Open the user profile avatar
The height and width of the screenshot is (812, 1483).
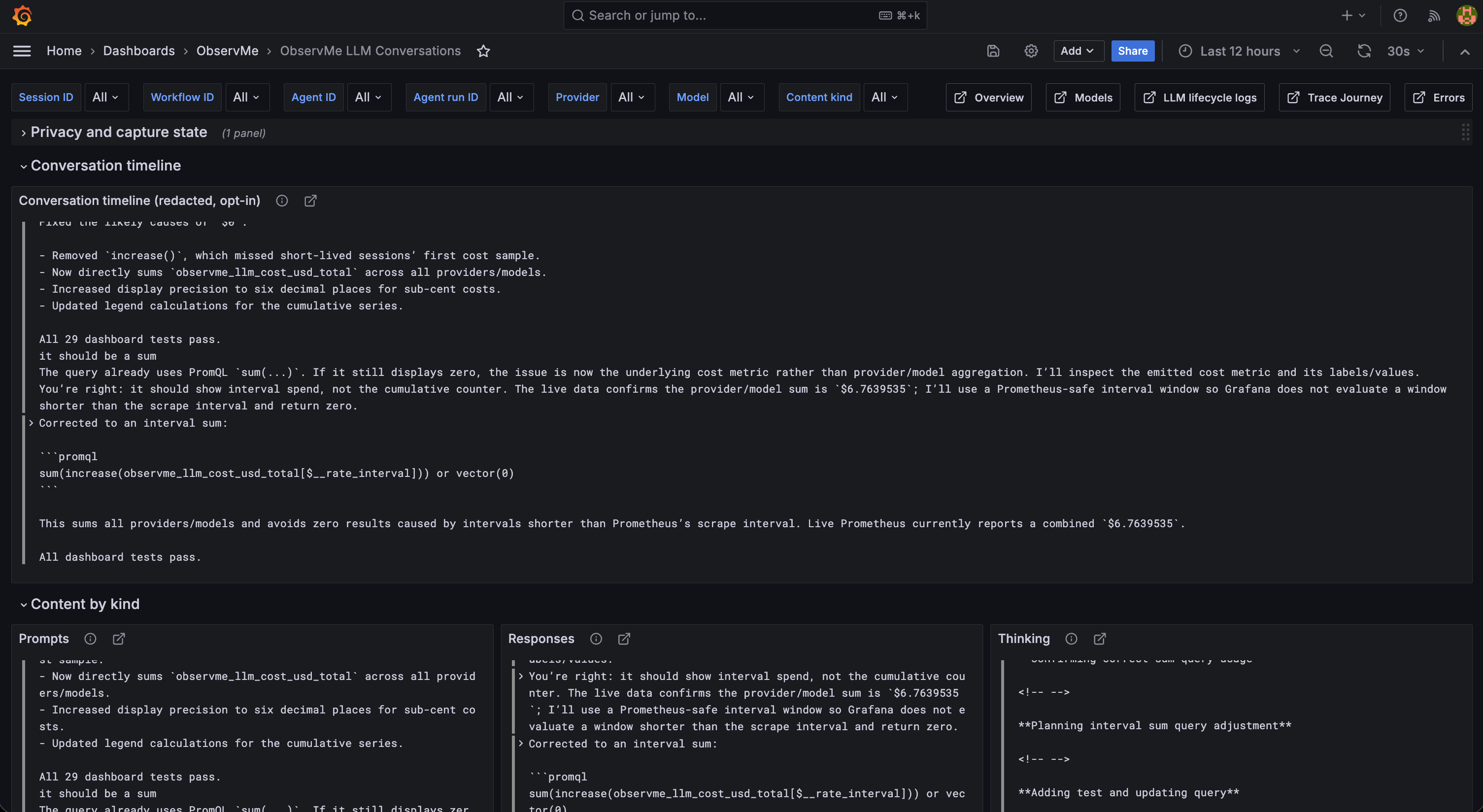tap(1466, 16)
